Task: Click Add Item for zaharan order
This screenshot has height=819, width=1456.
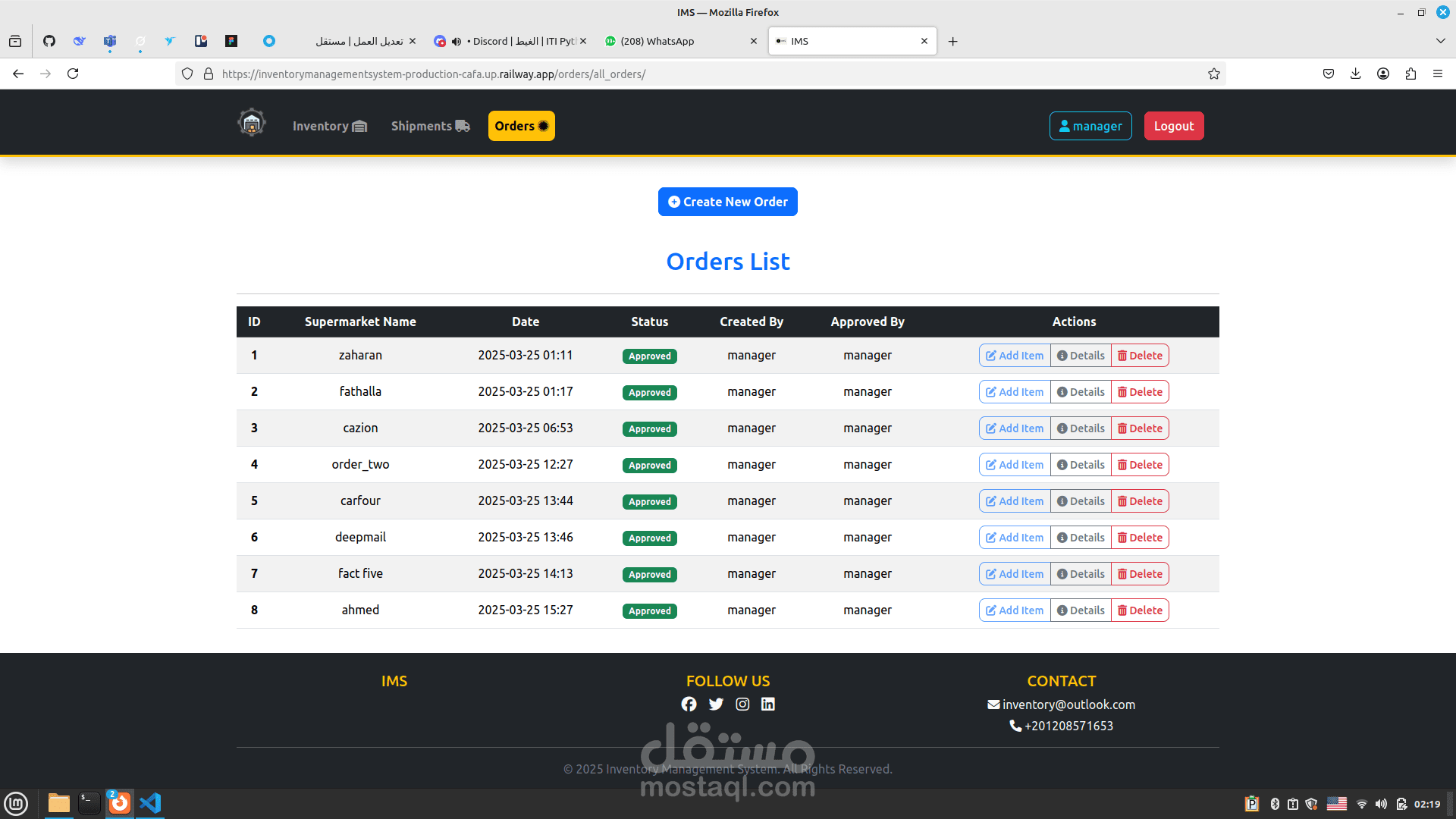Action: [x=1015, y=356]
